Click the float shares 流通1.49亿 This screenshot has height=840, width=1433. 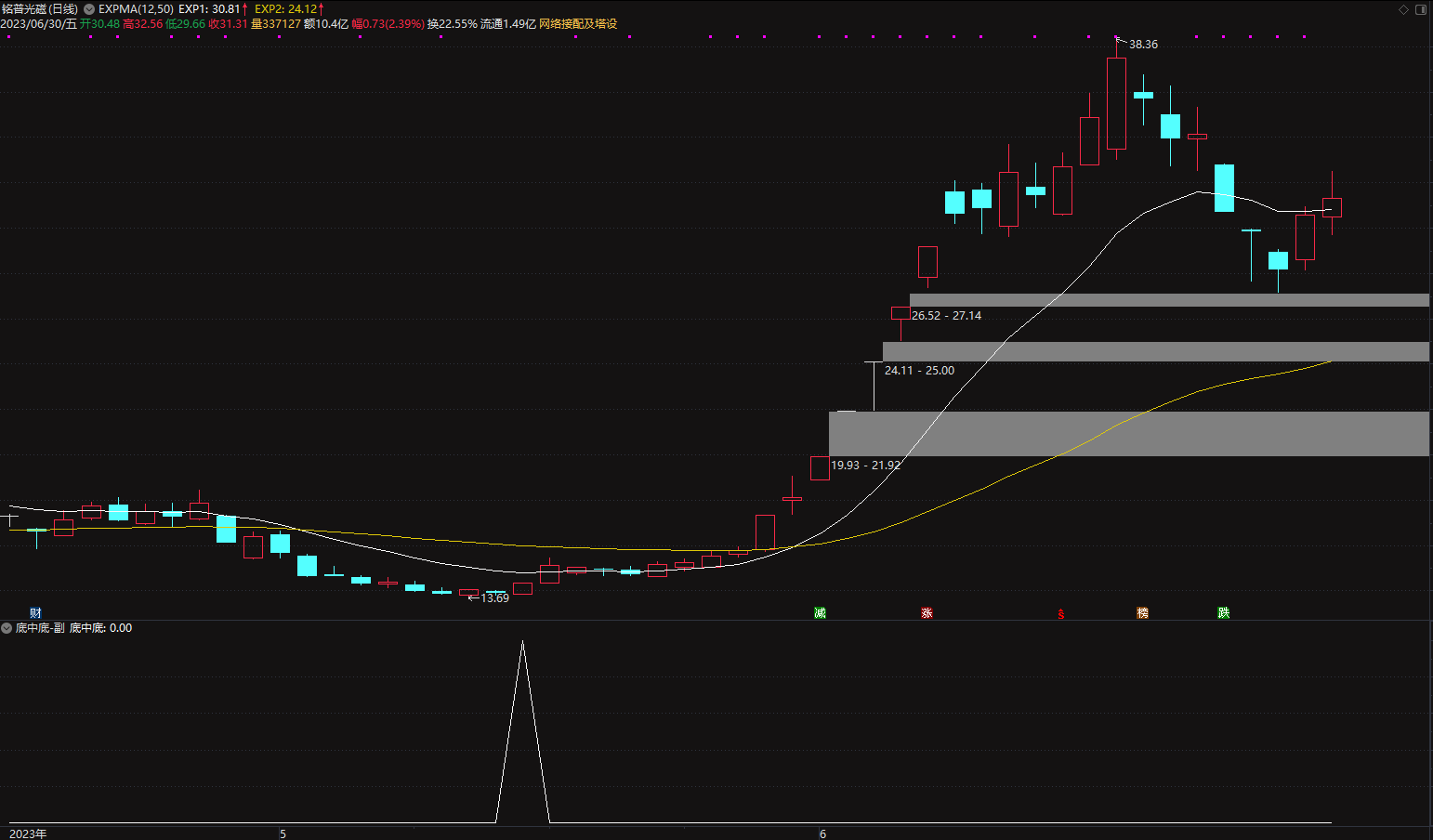click(508, 24)
